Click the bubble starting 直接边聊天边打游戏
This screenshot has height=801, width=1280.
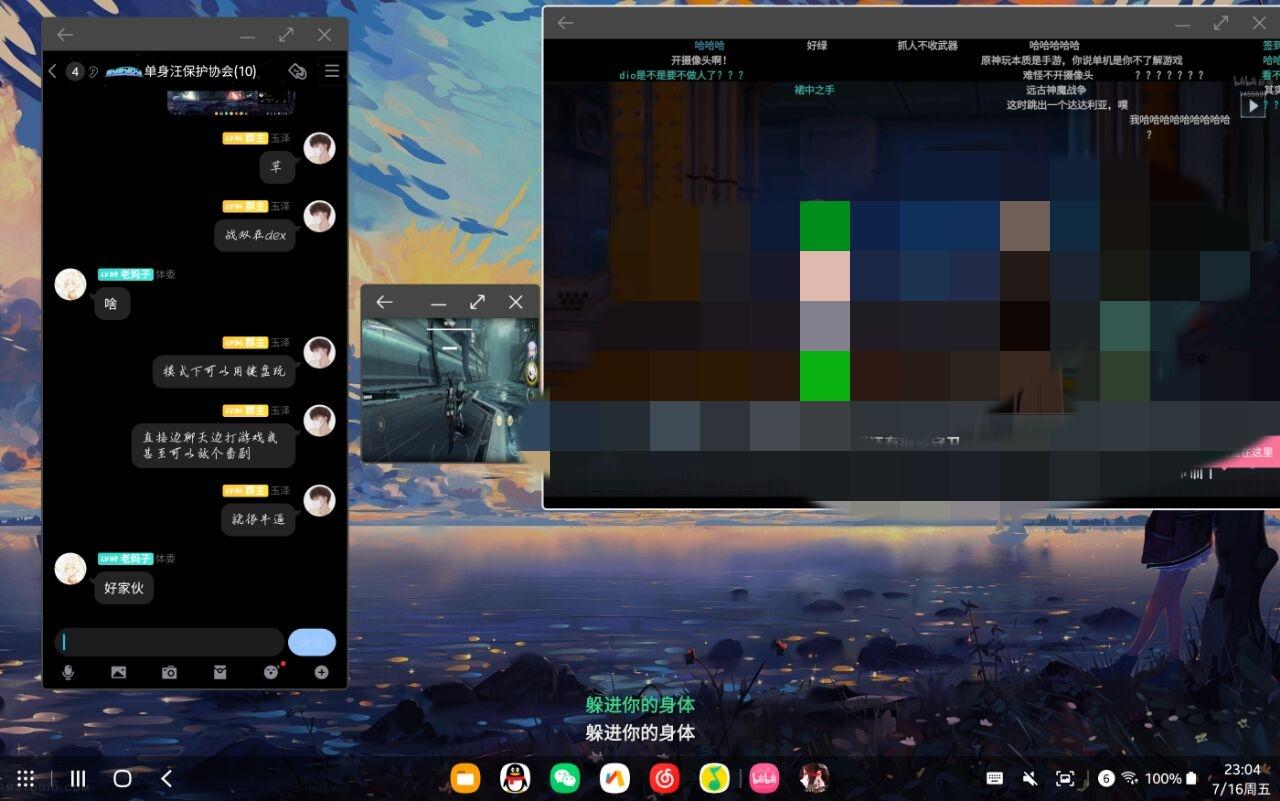[x=214, y=445]
